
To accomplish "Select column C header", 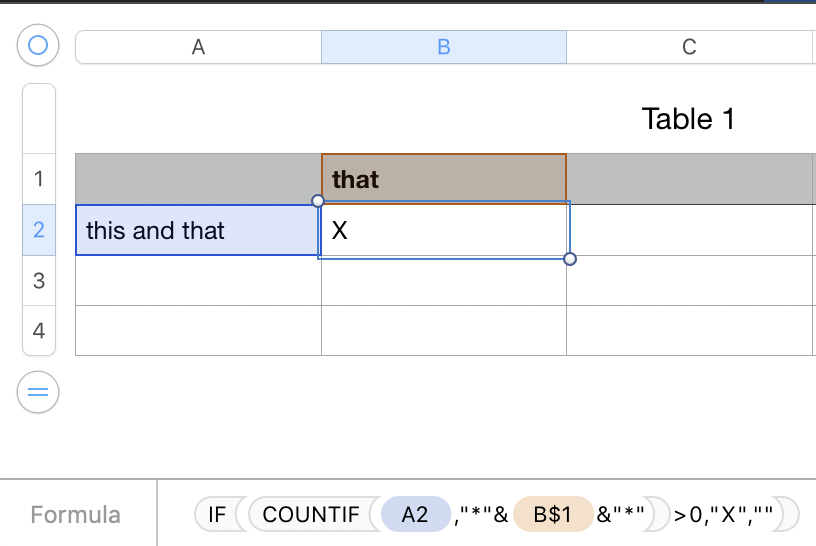I will pyautogui.click(x=689, y=47).
